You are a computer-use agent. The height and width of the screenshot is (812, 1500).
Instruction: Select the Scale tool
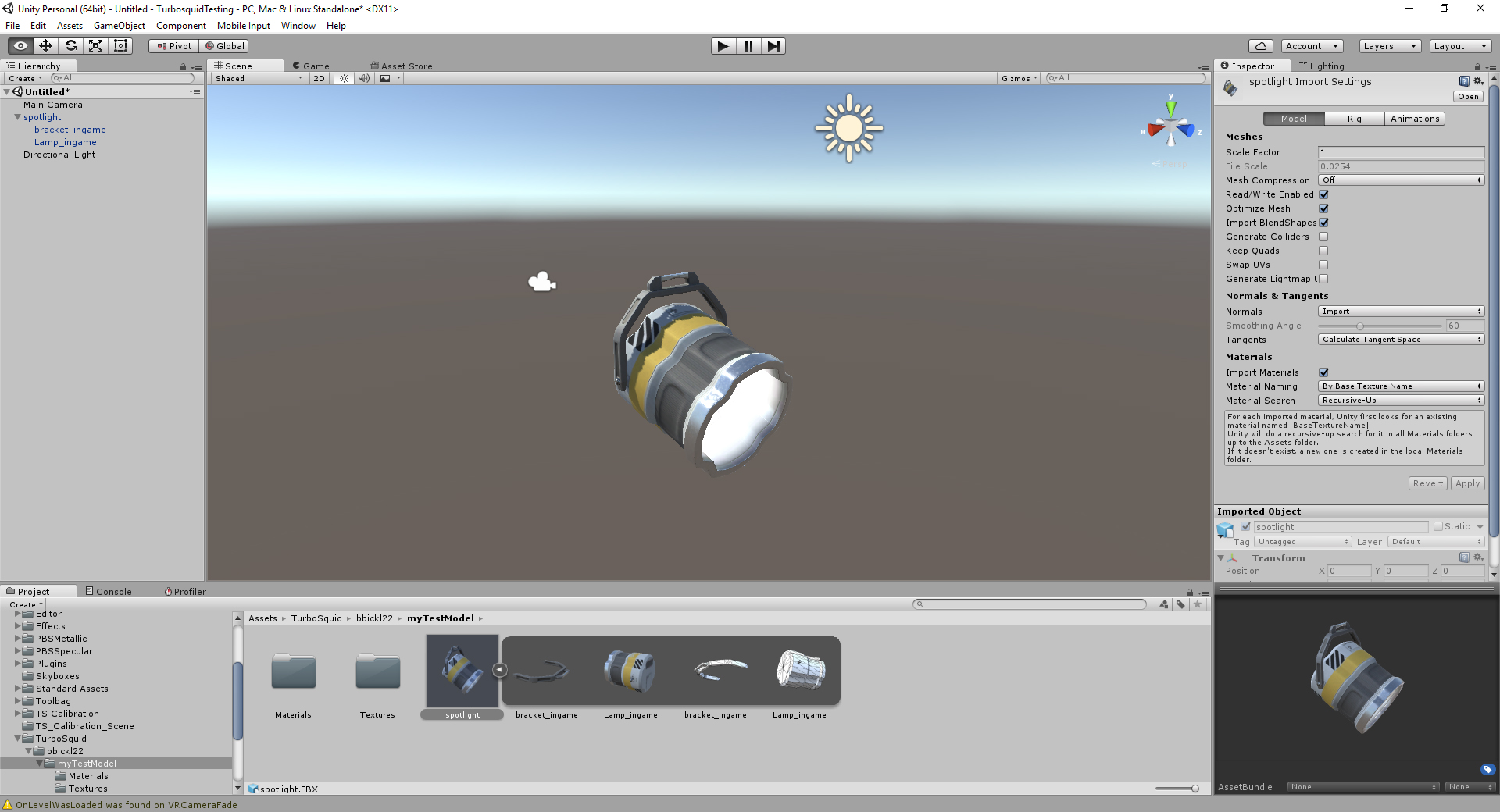point(95,45)
